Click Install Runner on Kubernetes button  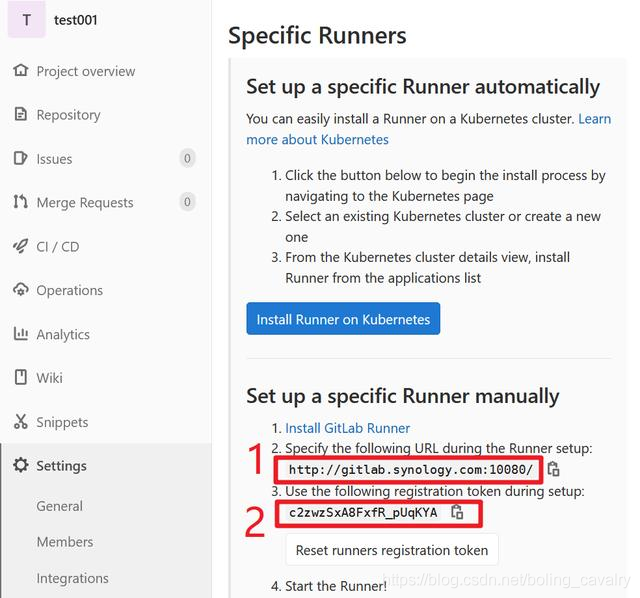(343, 319)
